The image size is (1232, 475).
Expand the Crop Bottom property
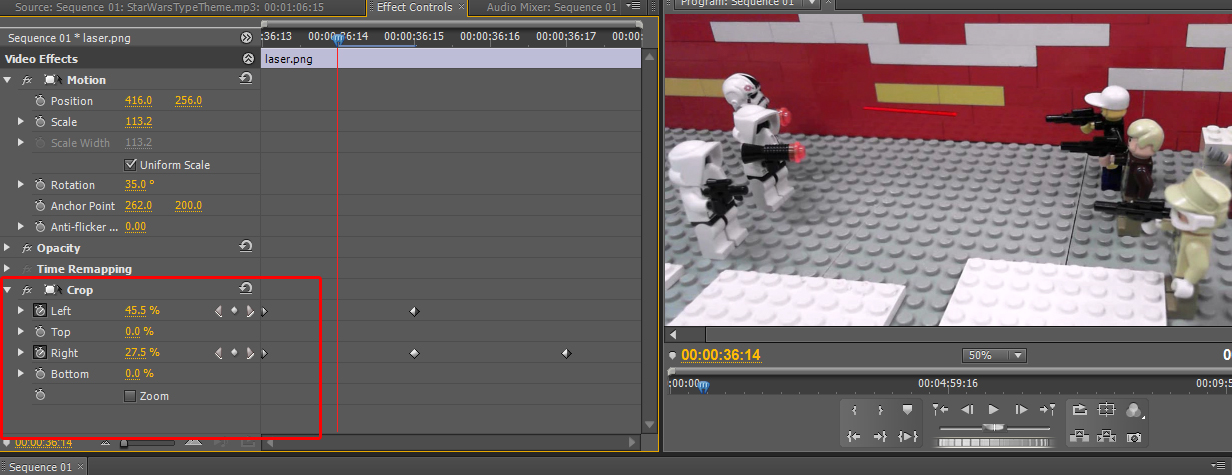tap(21, 374)
